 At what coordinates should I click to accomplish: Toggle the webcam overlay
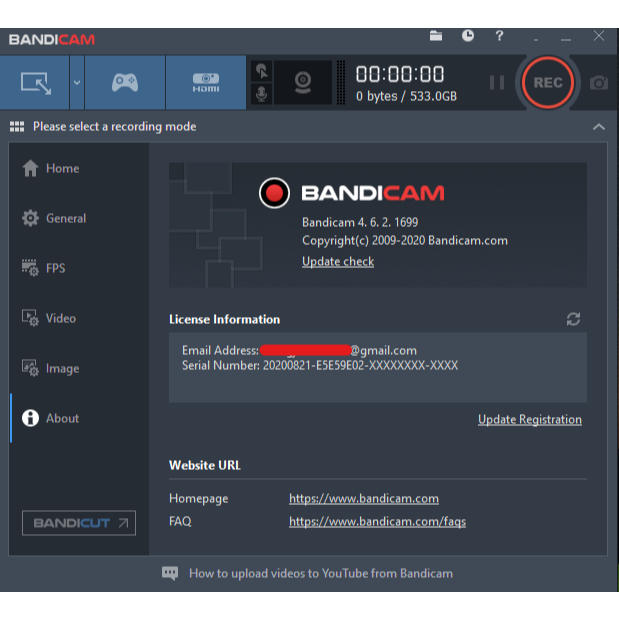coord(303,83)
